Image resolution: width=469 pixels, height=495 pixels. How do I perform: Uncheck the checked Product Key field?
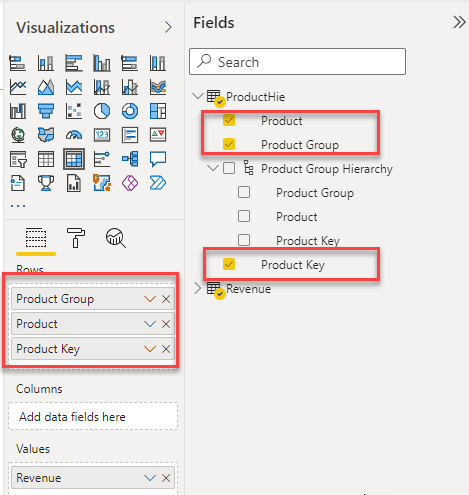pos(229,264)
